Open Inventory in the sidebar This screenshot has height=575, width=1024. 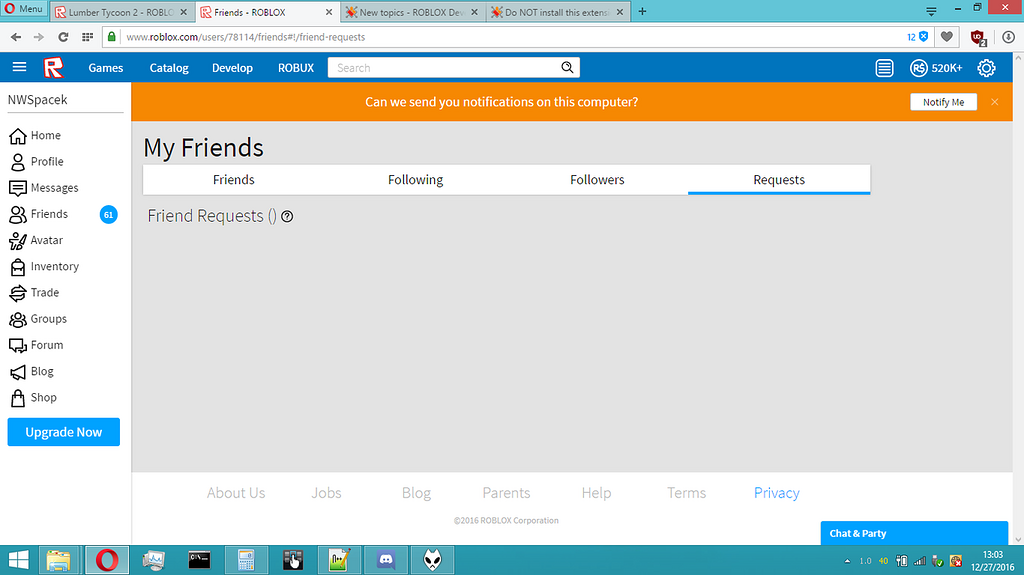pyautogui.click(x=44, y=266)
